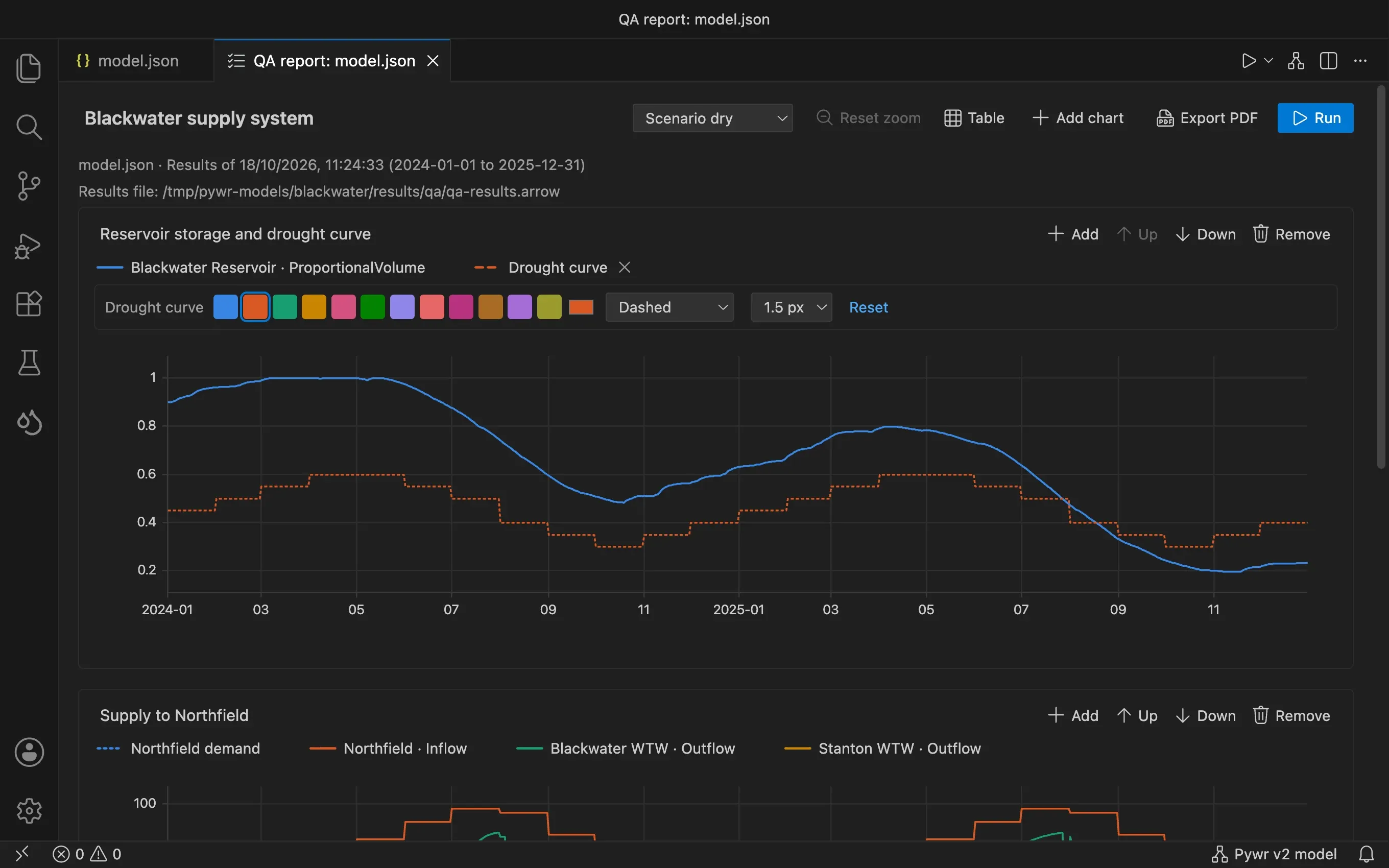
Task: Move Supply to Northfield chart Down
Action: pos(1205,716)
